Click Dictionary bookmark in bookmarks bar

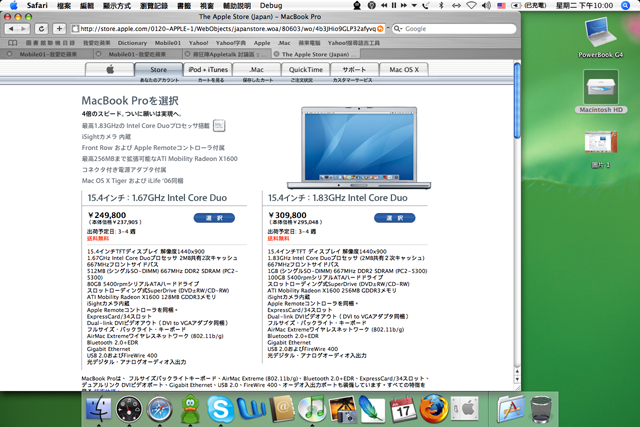click(132, 43)
